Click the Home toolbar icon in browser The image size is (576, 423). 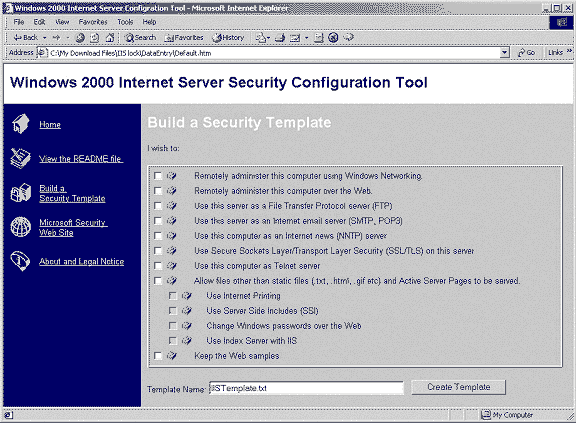click(x=110, y=37)
